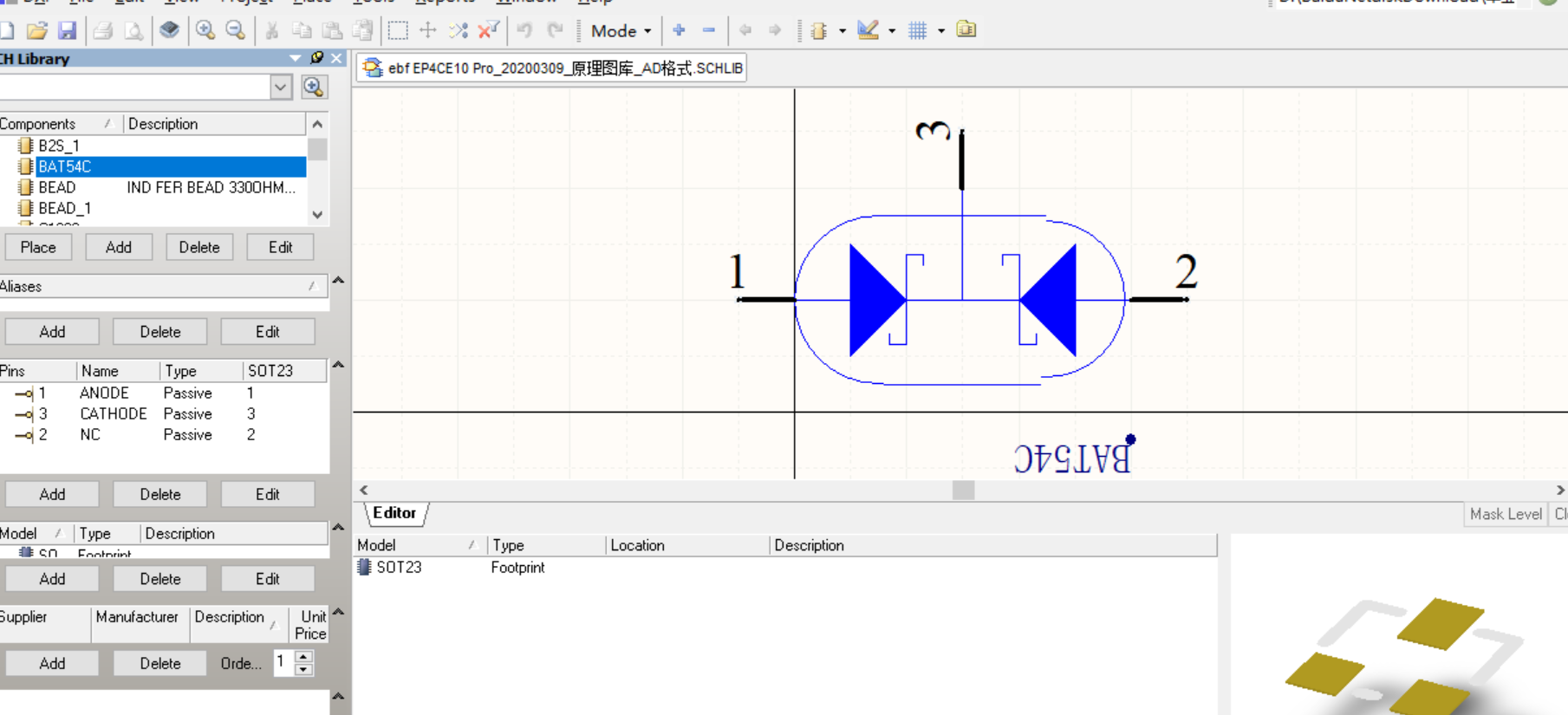
Task: Click the zoom-to-component icon beside filter box
Action: tap(314, 87)
